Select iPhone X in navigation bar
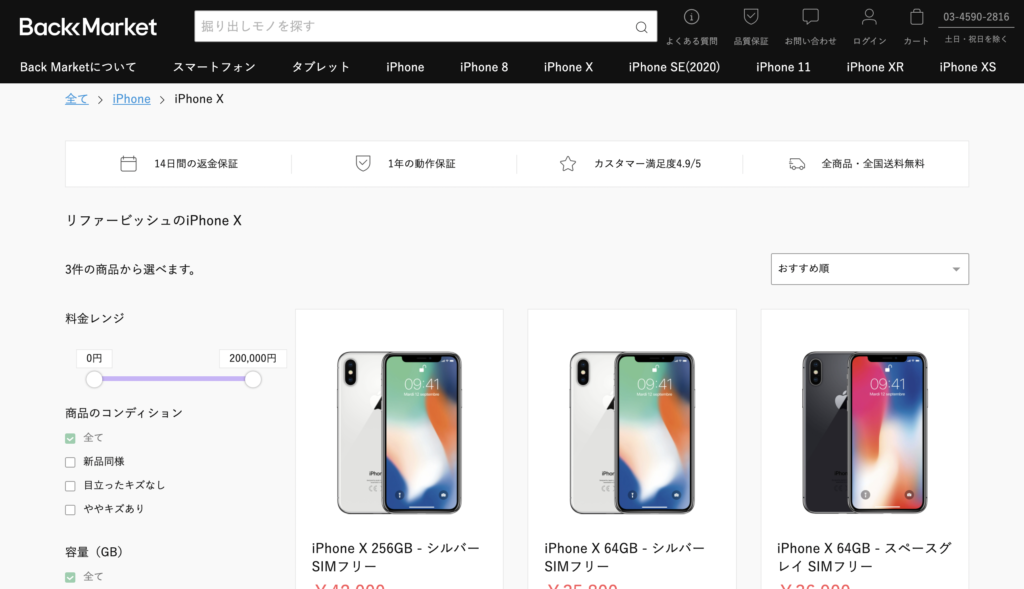The height and width of the screenshot is (589, 1024). coord(568,67)
